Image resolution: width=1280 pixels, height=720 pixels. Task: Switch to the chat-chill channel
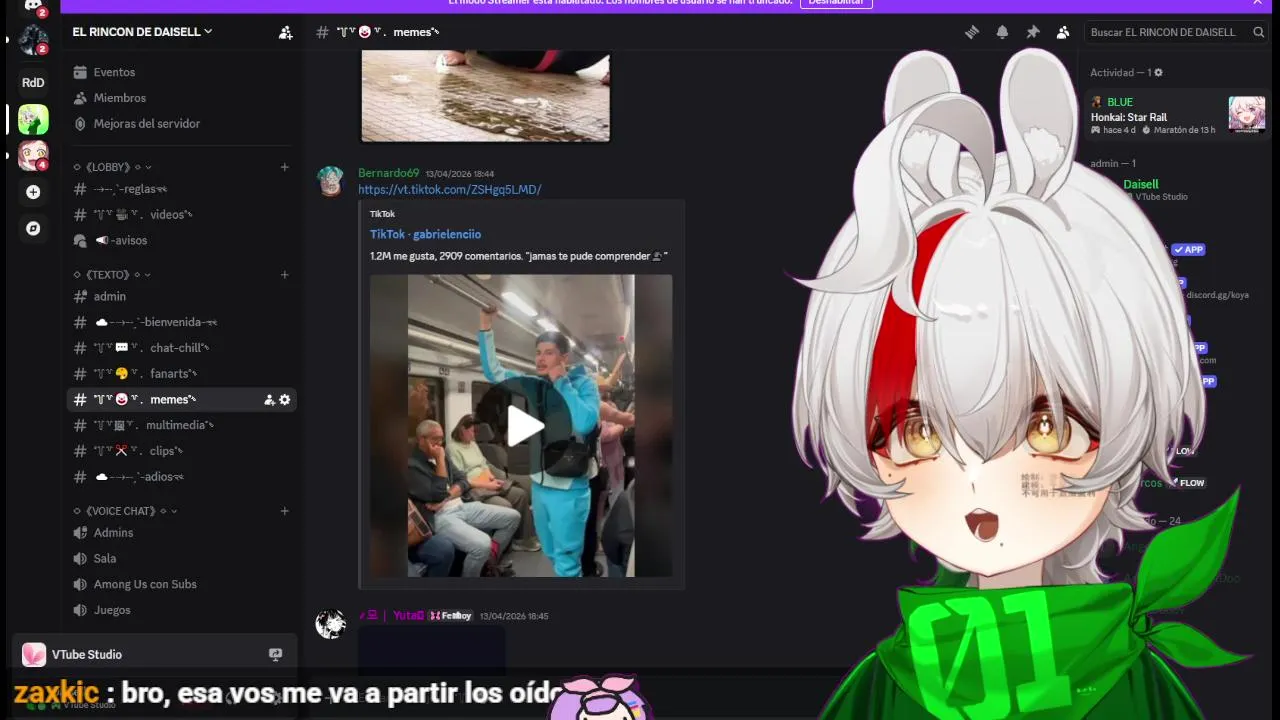click(181, 348)
